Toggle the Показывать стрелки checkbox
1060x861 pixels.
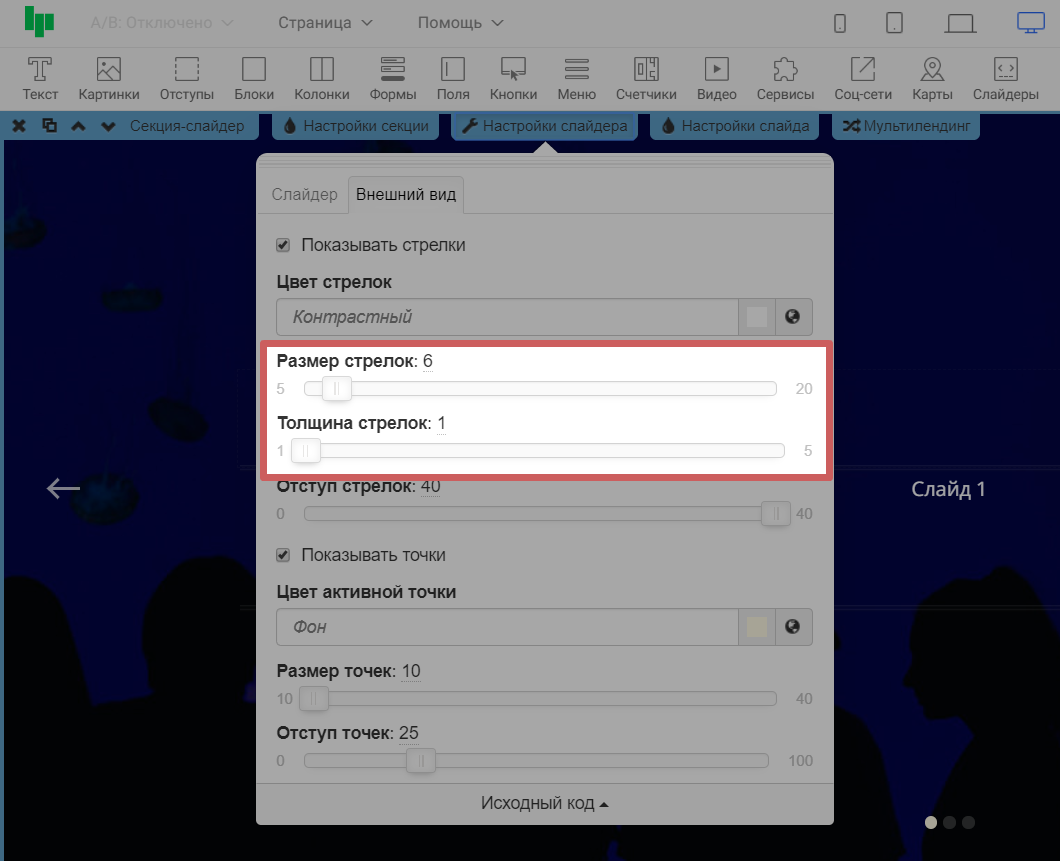[x=283, y=245]
